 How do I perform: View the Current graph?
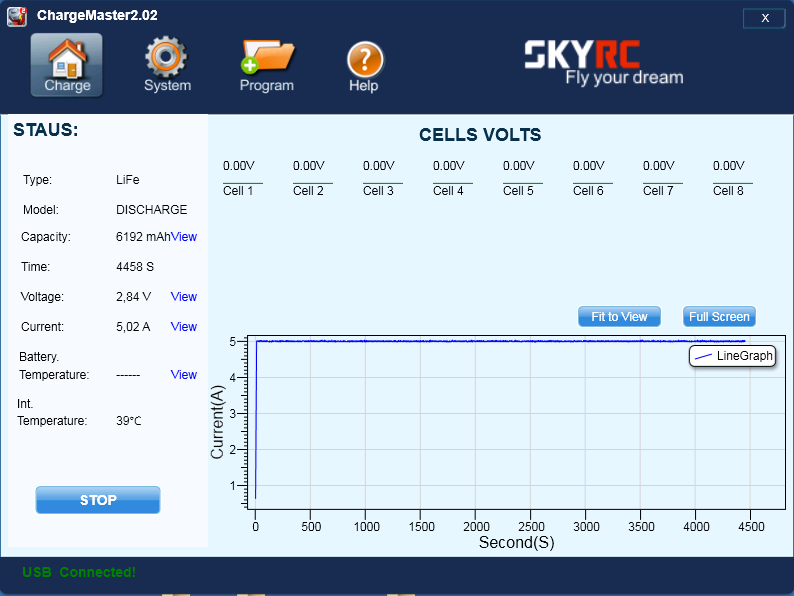(184, 327)
